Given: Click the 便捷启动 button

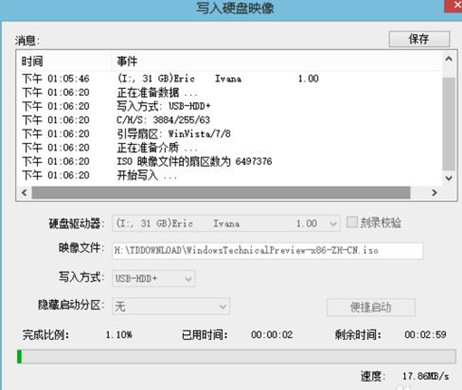Looking at the screenshot, I should (371, 307).
